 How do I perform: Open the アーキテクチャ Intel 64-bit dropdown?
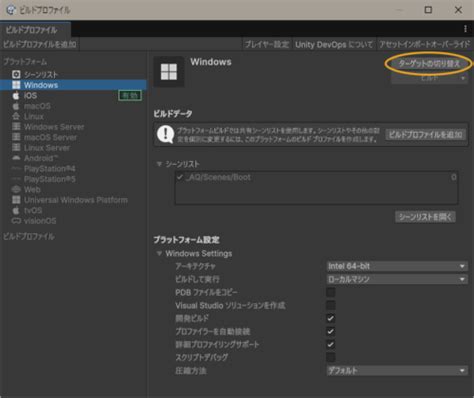tap(397, 266)
